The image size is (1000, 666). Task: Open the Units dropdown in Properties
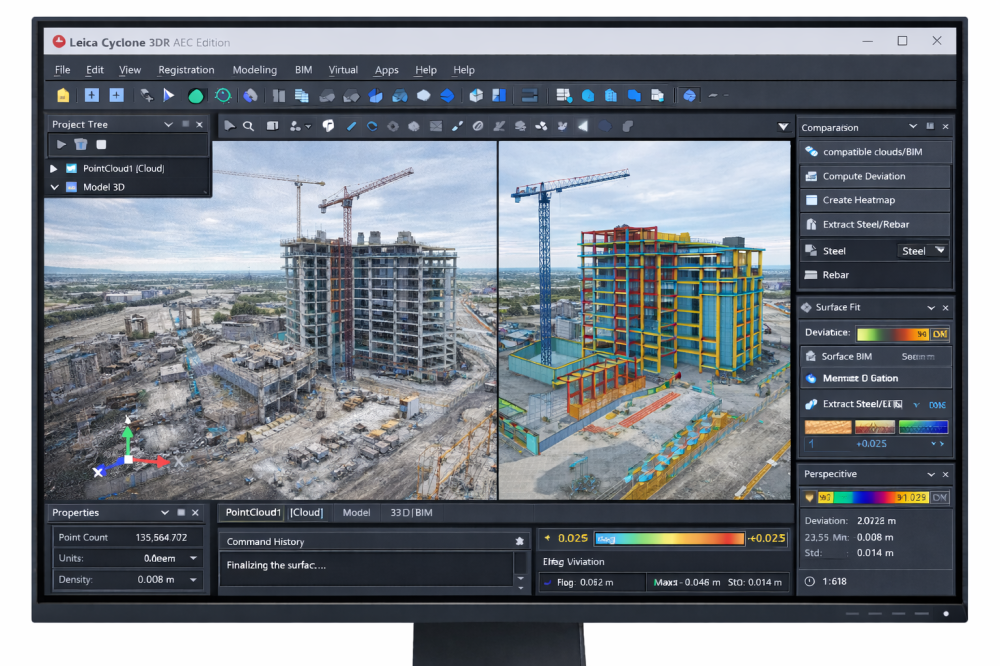click(x=193, y=559)
